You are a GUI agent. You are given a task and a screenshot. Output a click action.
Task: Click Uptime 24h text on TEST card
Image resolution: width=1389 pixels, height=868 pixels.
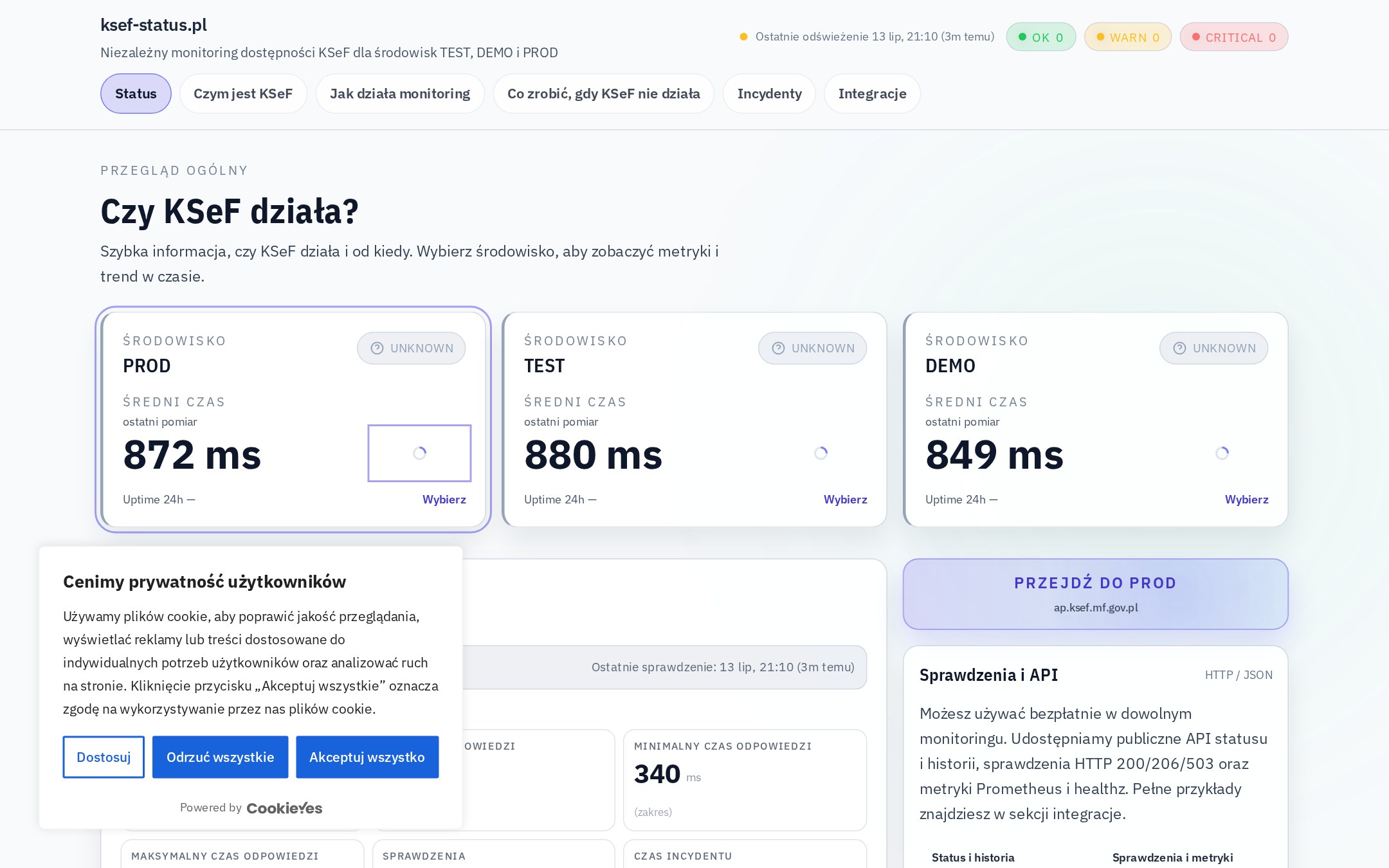pos(560,500)
